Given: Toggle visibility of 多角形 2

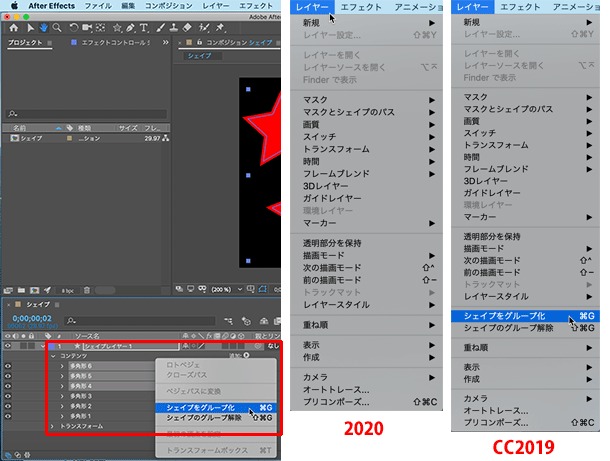Looking at the screenshot, I should click(7, 406).
